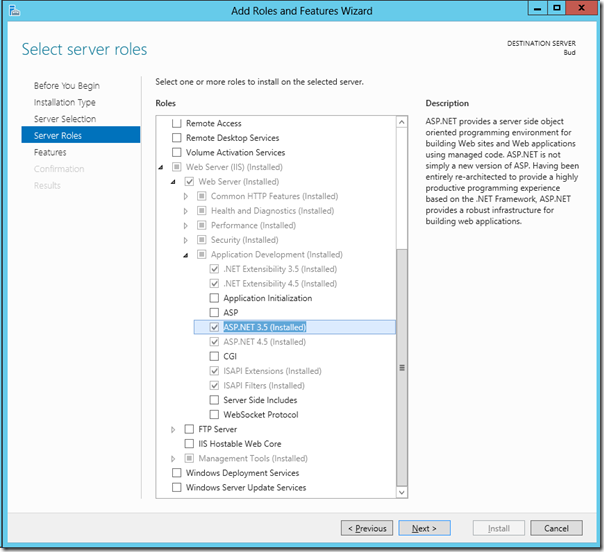Expand Common HTTP Features node

(x=186, y=196)
